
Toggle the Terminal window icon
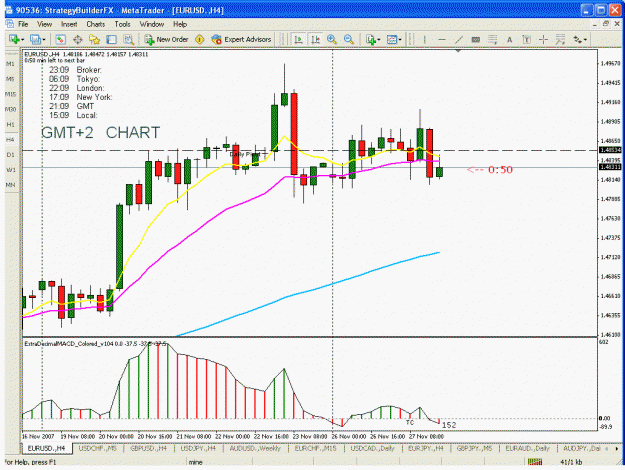[111, 39]
